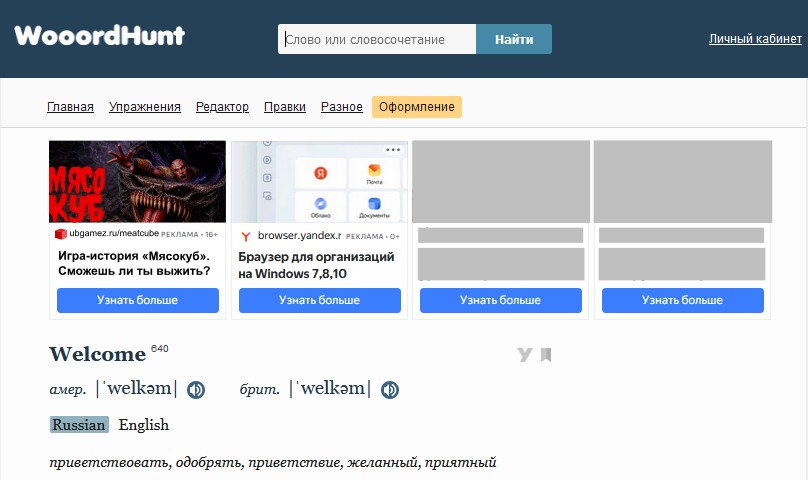Click the fourth gray placeholder ad image
Screen dimensions: 808x480
[x=683, y=181]
